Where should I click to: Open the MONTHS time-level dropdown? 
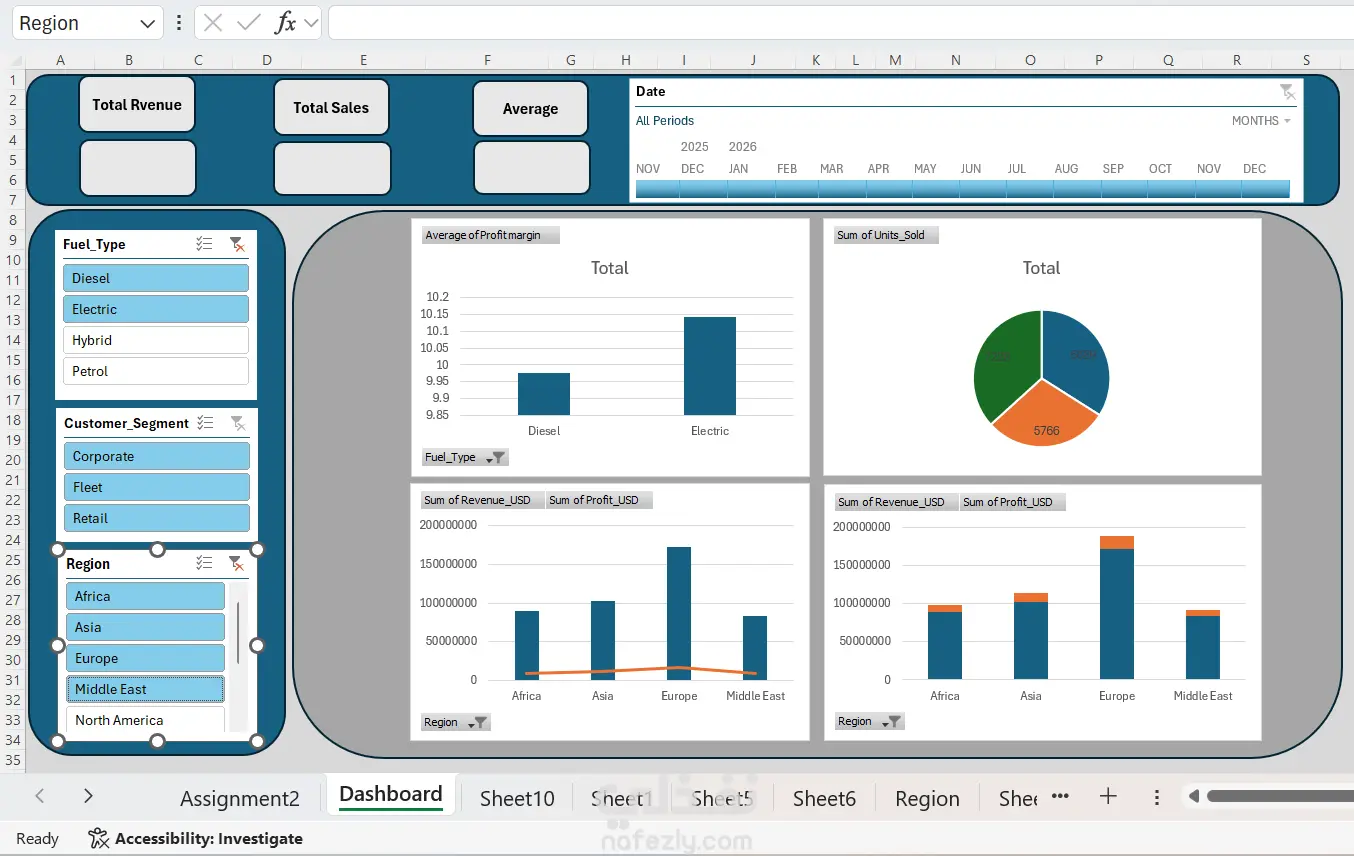tap(1261, 121)
